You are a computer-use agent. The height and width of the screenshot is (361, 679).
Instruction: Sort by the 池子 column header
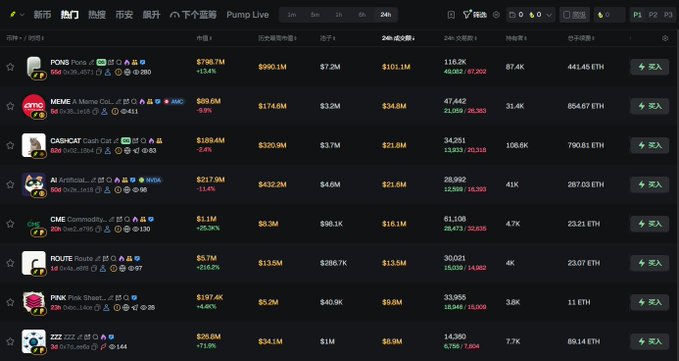click(x=327, y=39)
